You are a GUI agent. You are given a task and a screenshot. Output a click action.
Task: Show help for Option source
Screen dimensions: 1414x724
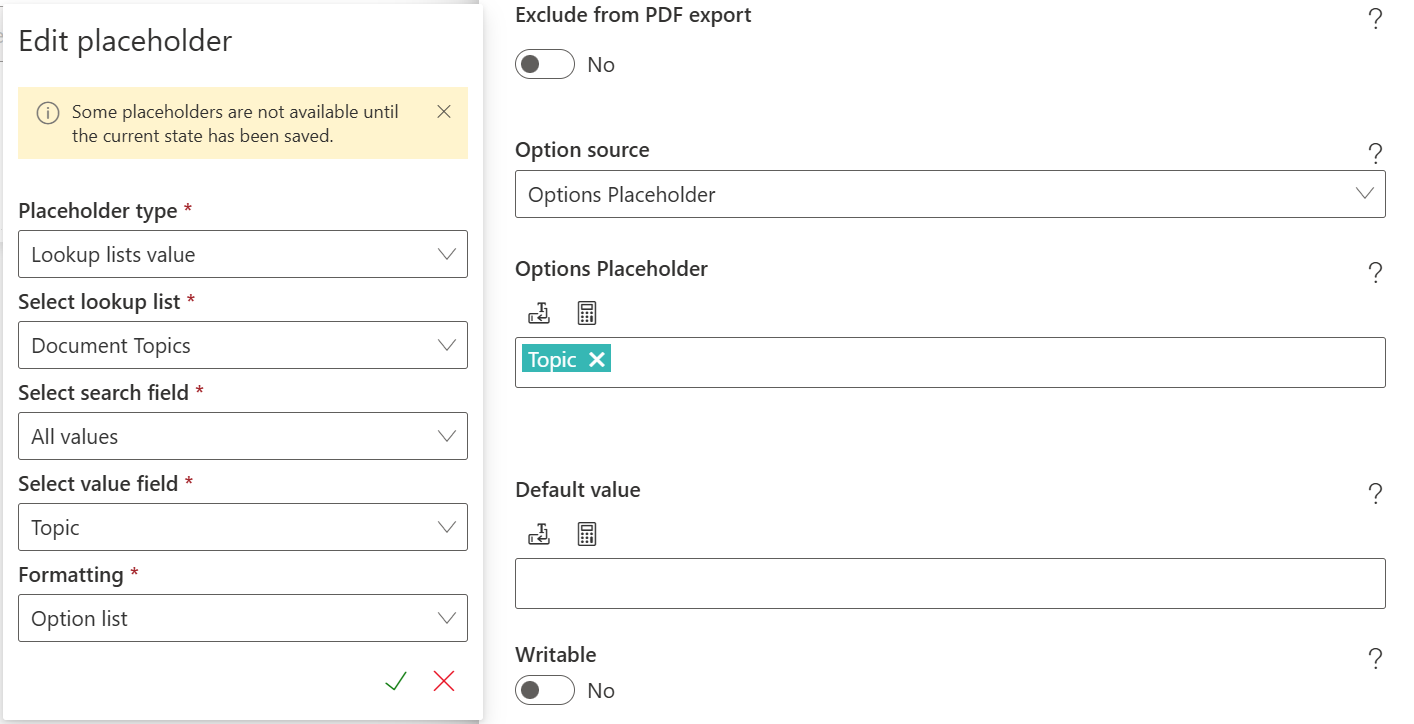(x=1375, y=153)
